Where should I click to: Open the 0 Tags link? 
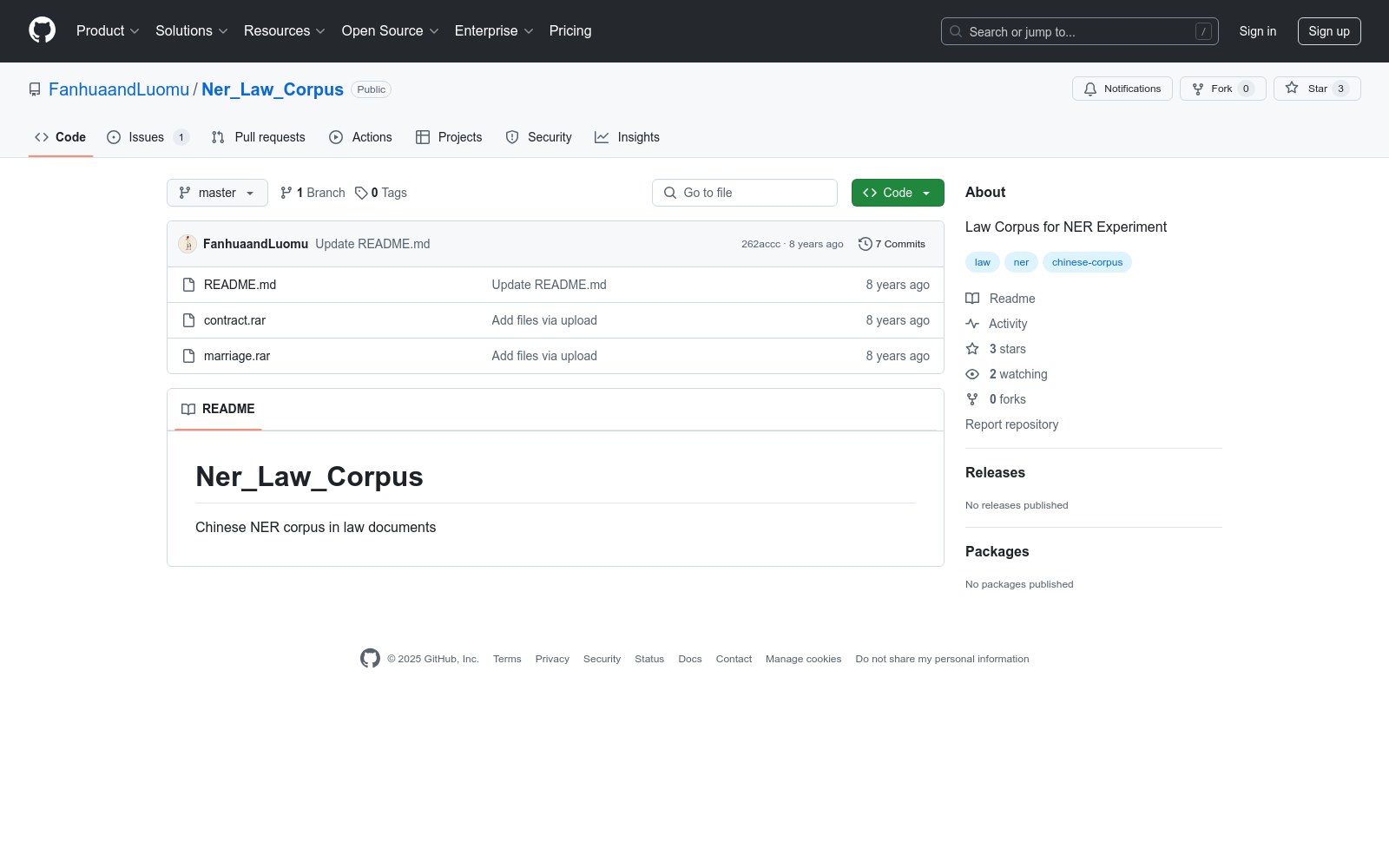[x=381, y=193]
